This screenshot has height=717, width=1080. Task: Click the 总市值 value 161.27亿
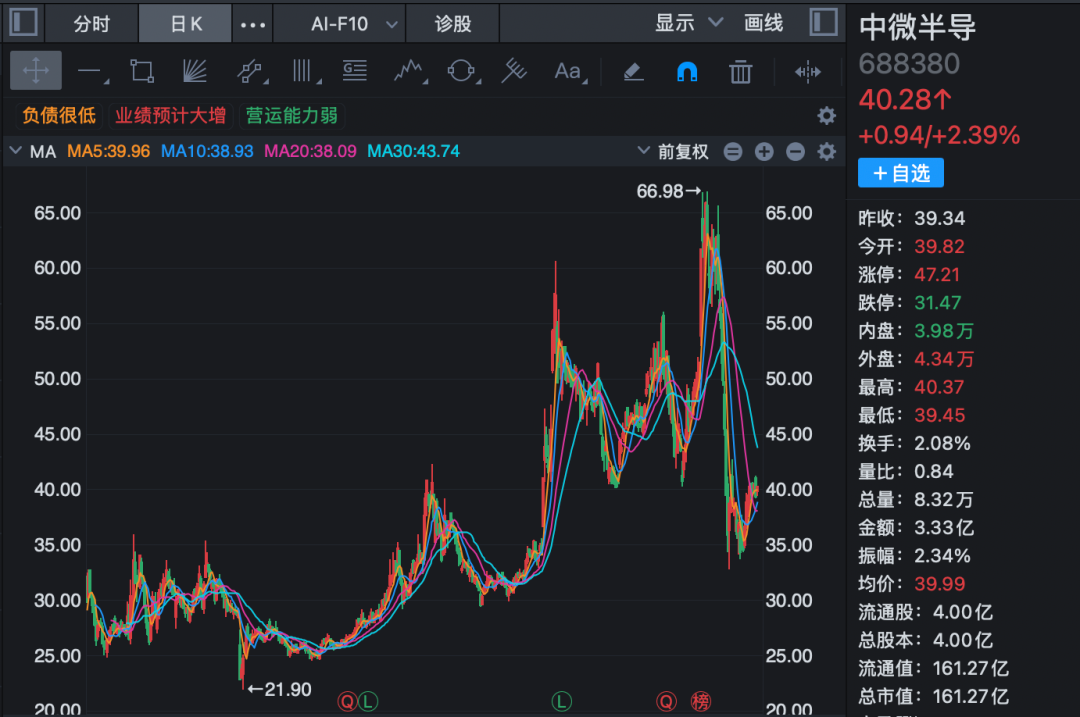pyautogui.click(x=970, y=696)
